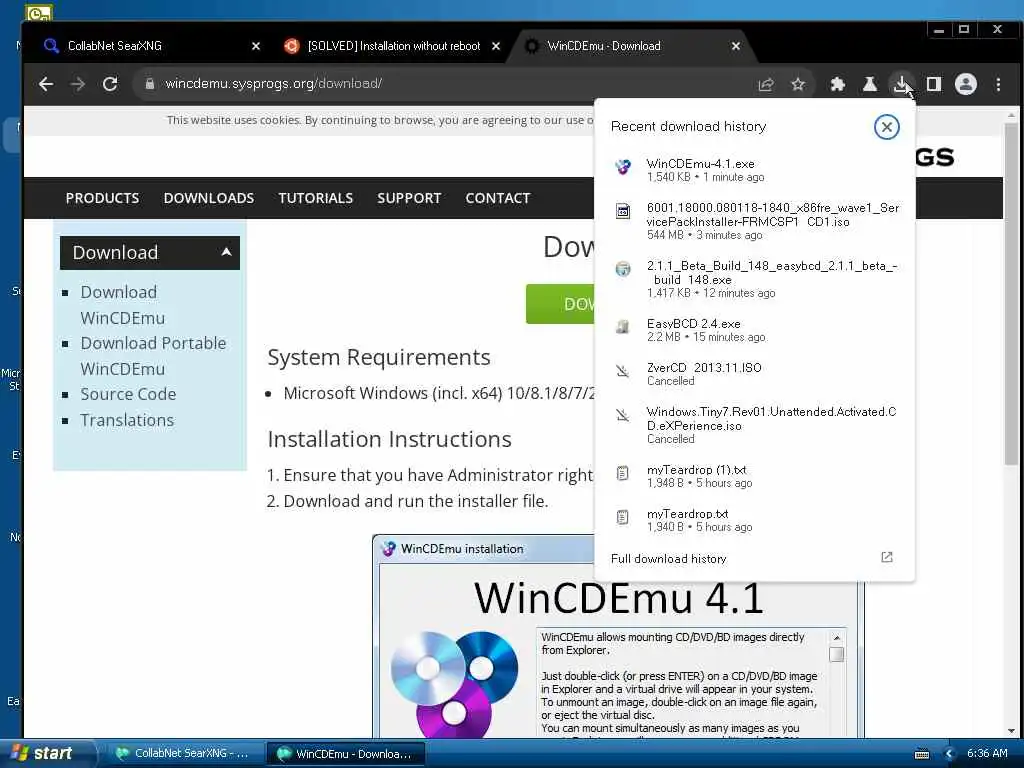
Task: Click the myTeardrop (1).txt document icon
Action: click(623, 473)
